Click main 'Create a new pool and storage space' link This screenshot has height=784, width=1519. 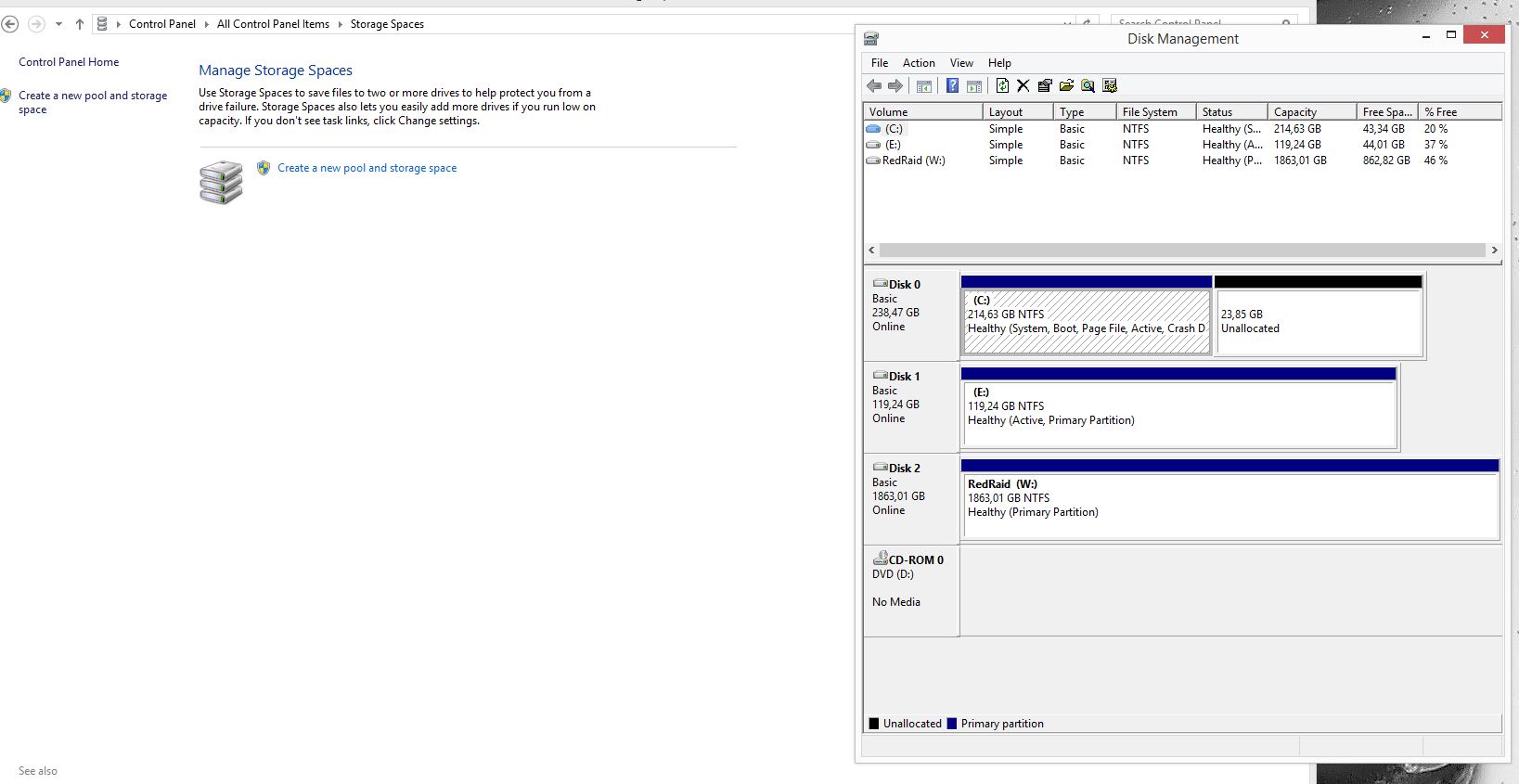367,168
